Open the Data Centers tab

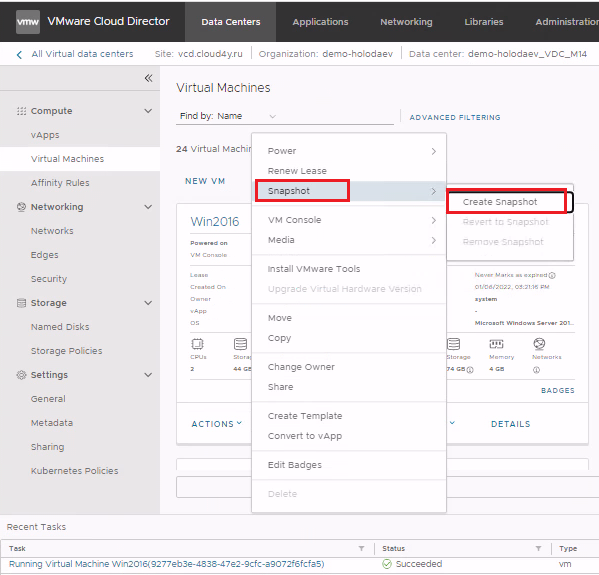click(231, 22)
